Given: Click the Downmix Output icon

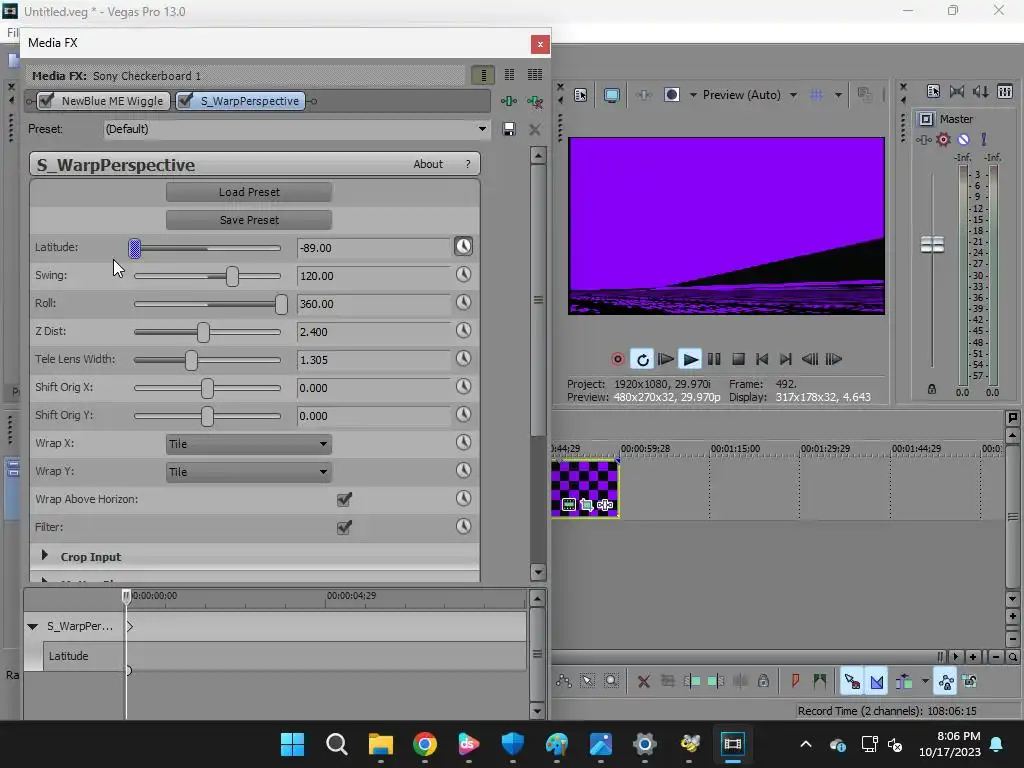Looking at the screenshot, I should click(x=957, y=91).
